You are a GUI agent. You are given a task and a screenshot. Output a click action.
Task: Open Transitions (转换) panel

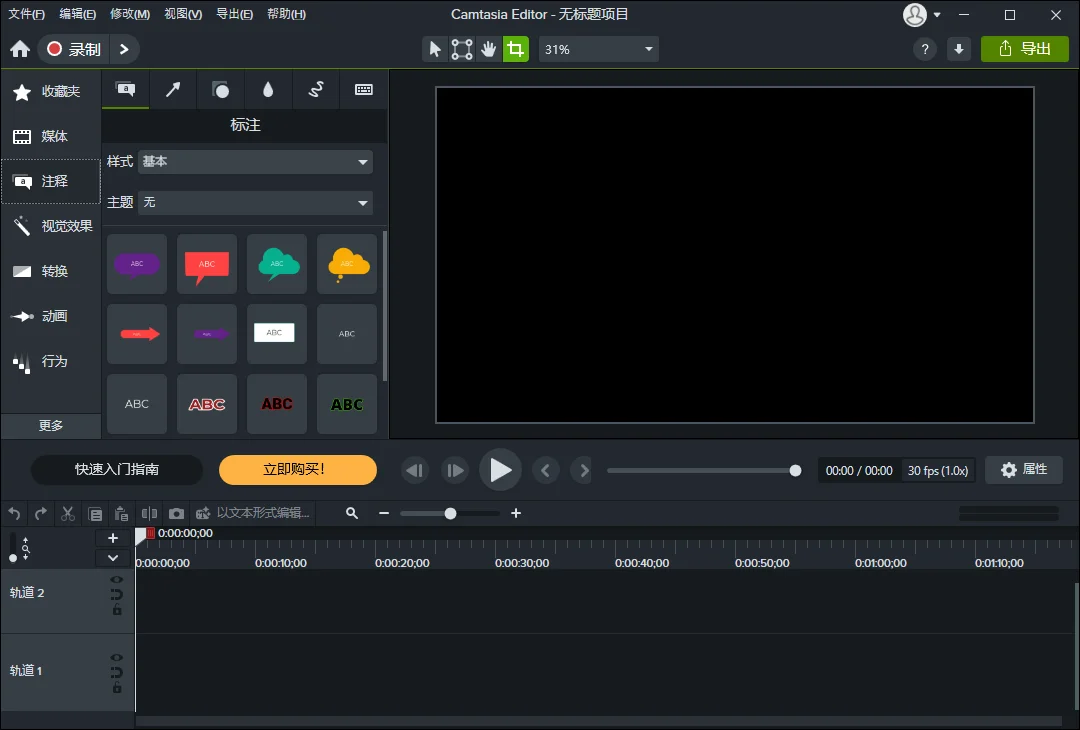pos(51,271)
